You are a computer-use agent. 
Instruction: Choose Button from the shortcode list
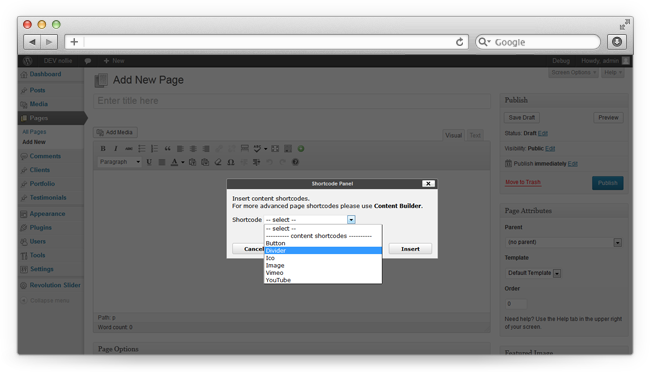(x=323, y=243)
